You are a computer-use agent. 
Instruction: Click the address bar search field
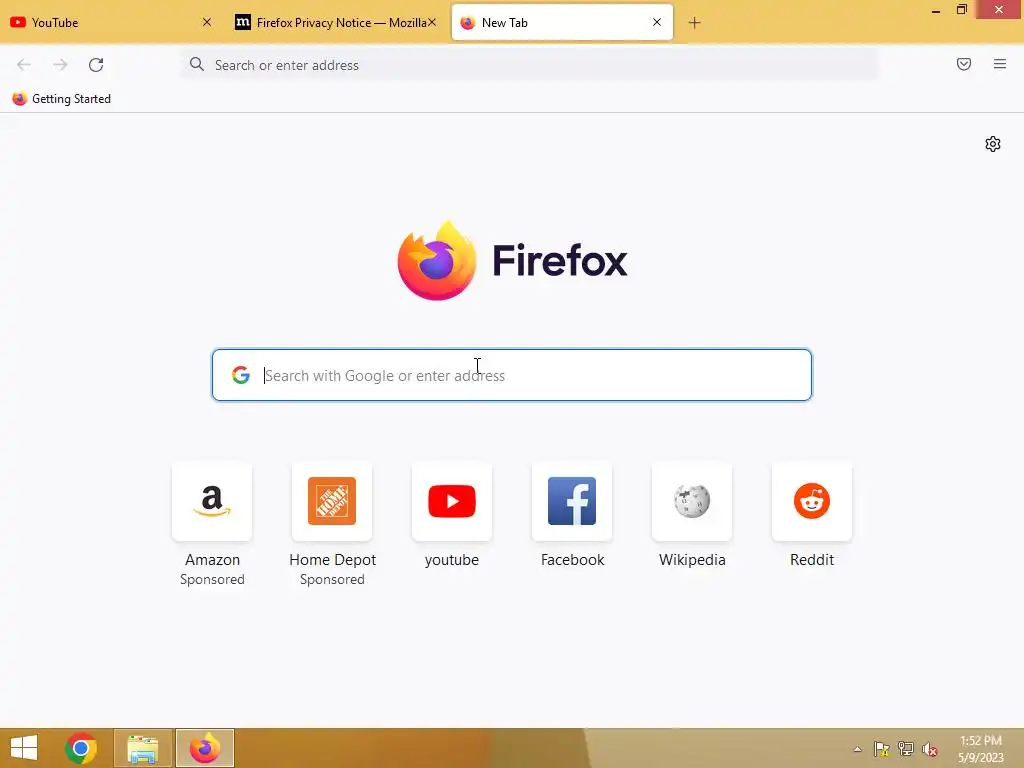[529, 65]
